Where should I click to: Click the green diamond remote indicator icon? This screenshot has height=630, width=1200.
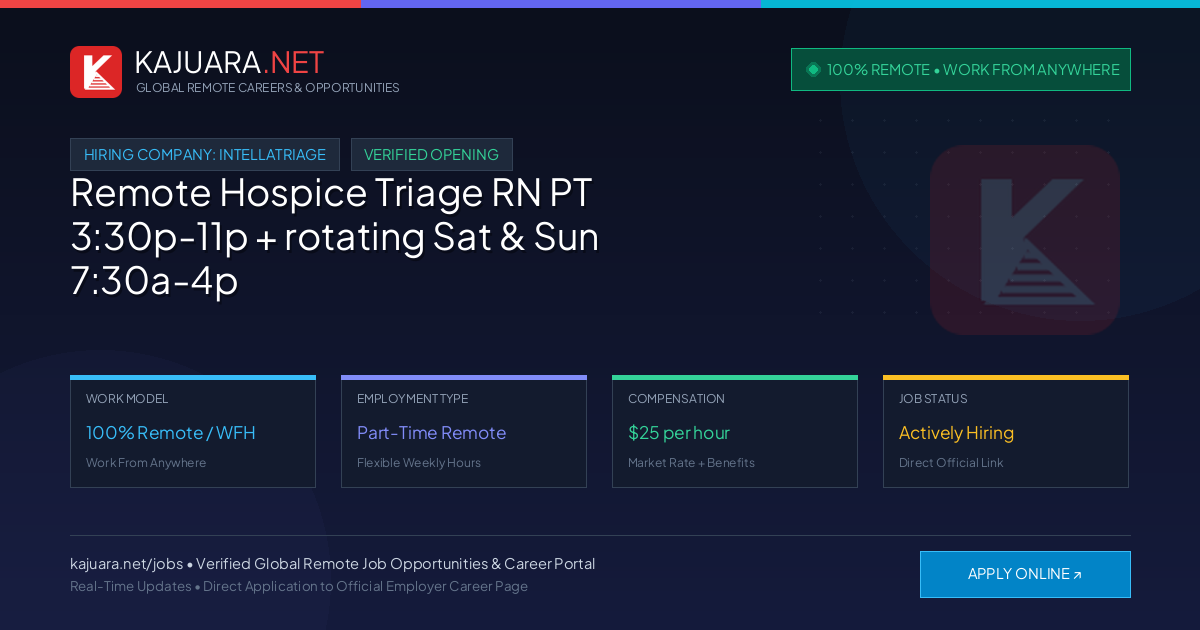coord(813,70)
